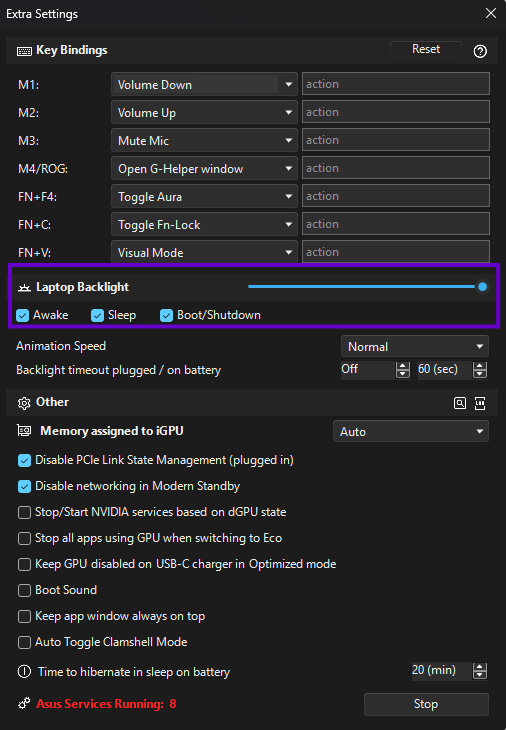506x730 pixels.
Task: Click the hibernate time 20 min stepper
Action: point(450,671)
